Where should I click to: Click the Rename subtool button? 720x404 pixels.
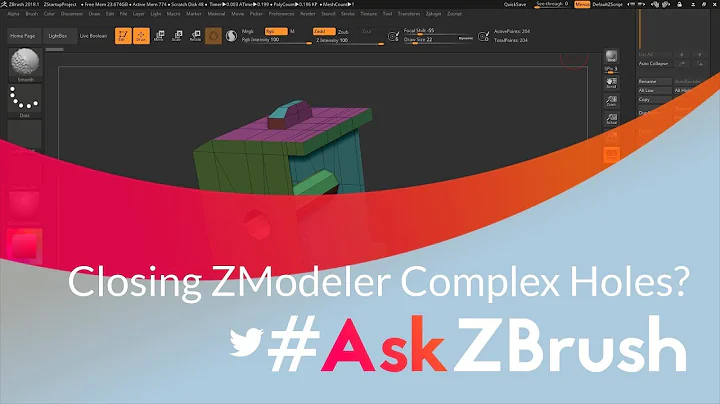click(654, 81)
